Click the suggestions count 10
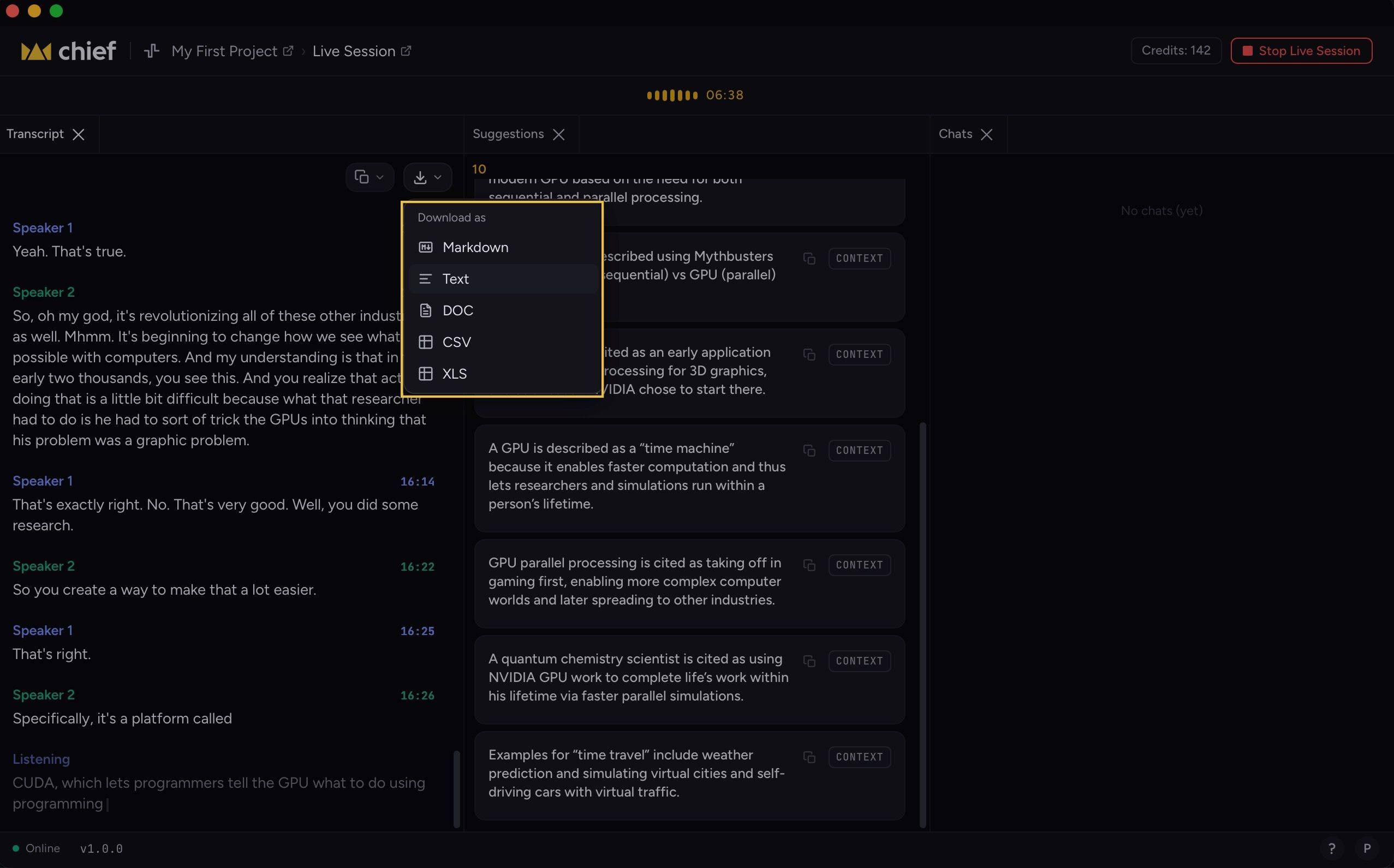 pos(479,169)
